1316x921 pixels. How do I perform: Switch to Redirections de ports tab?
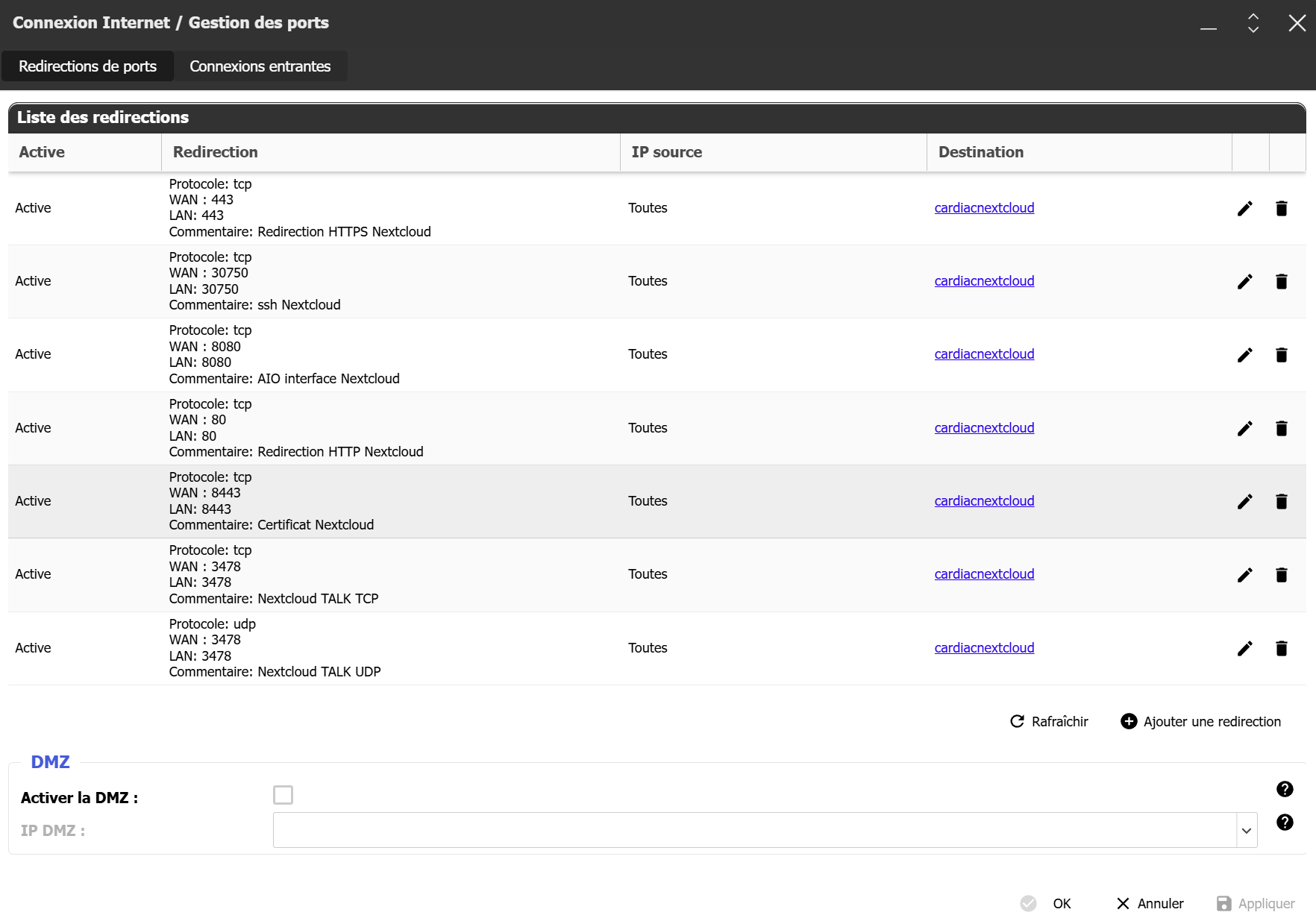(87, 66)
